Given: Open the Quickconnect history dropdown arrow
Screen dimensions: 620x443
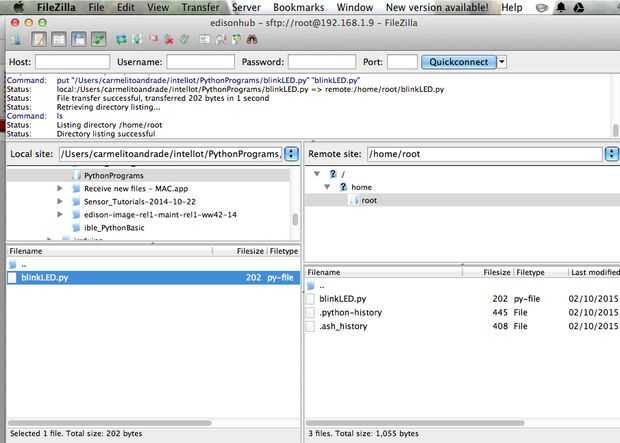Looking at the screenshot, I should pyautogui.click(x=502, y=62).
